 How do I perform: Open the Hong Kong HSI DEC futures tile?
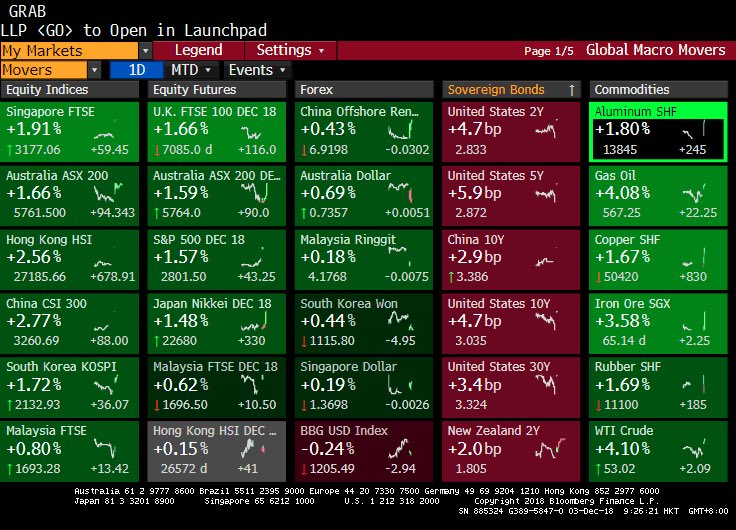pos(217,452)
